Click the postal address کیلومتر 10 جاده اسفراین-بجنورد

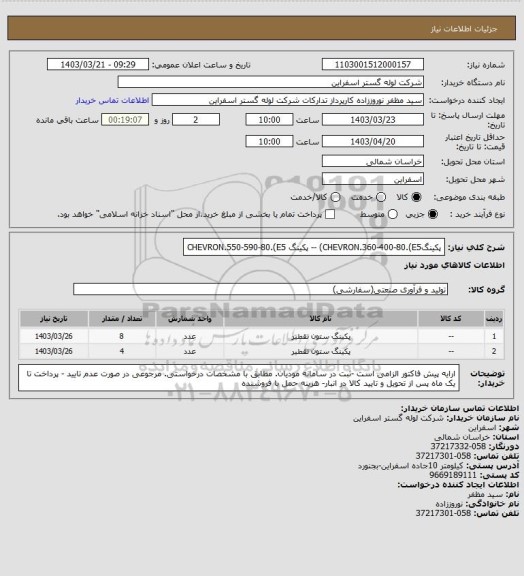coord(410,465)
